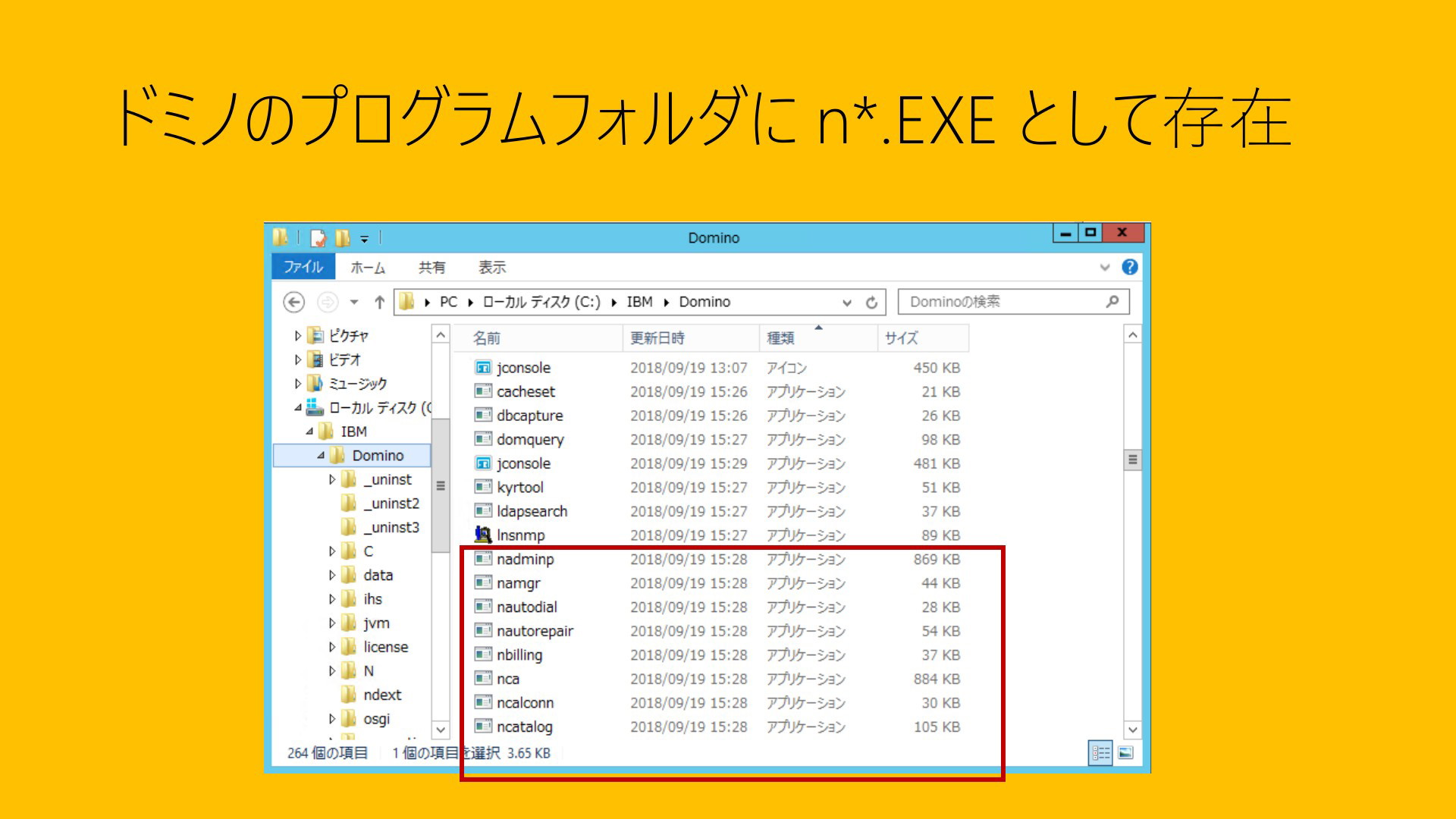Select the kyrtool application icon
Screen dimensions: 1456x819
coord(483,487)
